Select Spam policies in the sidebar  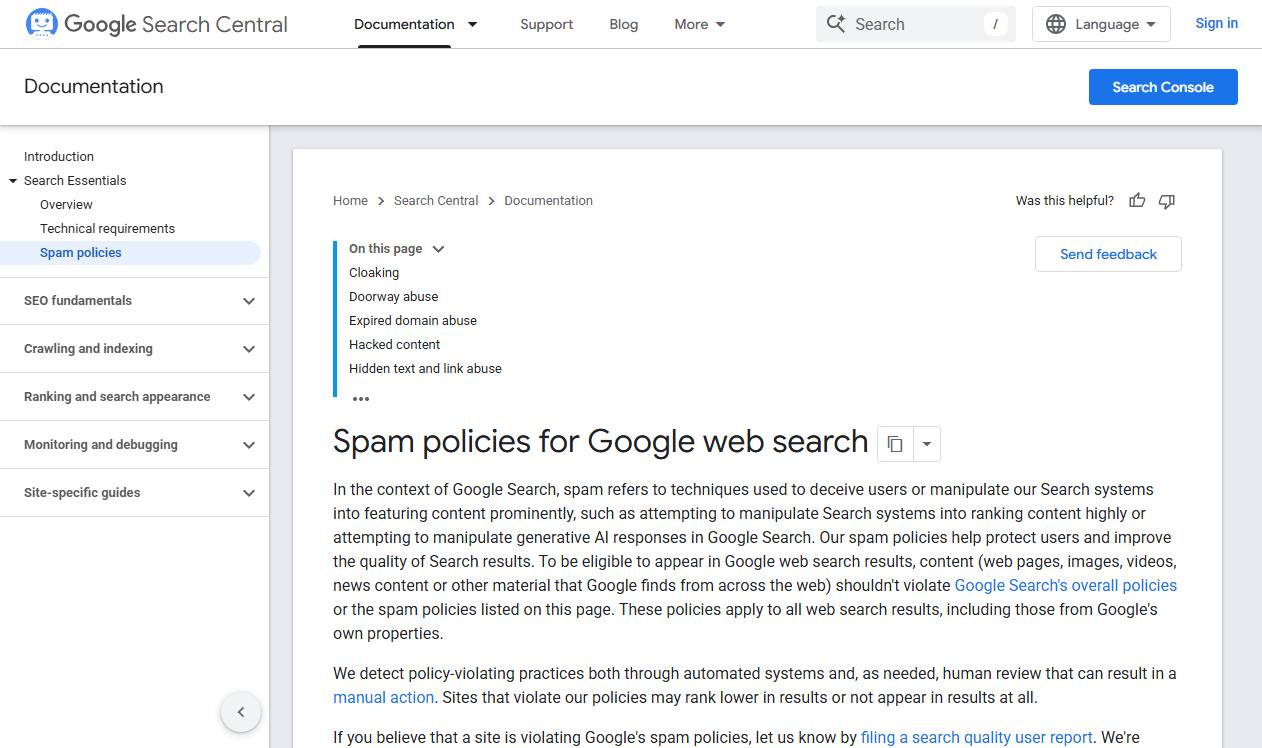130,253
